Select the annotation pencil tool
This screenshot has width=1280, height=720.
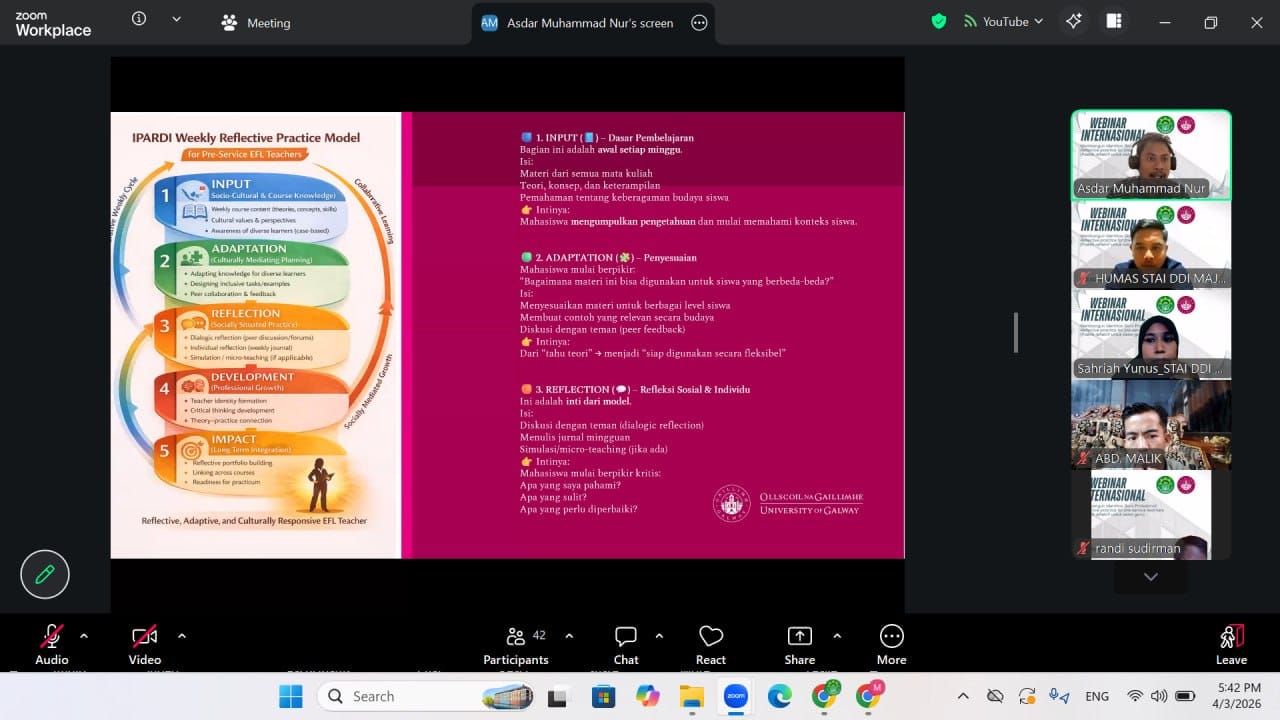coord(44,574)
